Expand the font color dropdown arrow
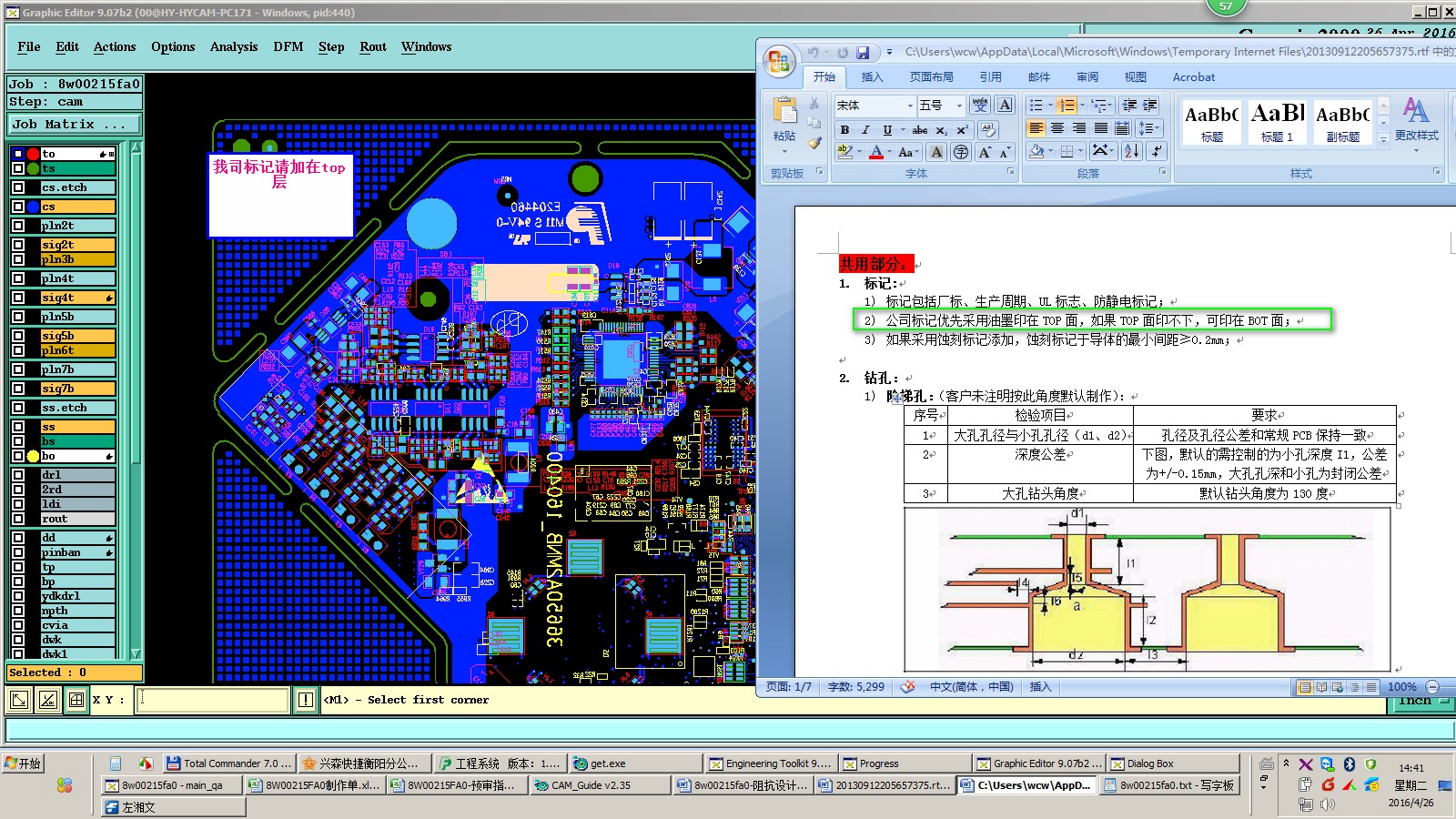Viewport: 1456px width, 819px height. pyautogui.click(x=890, y=152)
